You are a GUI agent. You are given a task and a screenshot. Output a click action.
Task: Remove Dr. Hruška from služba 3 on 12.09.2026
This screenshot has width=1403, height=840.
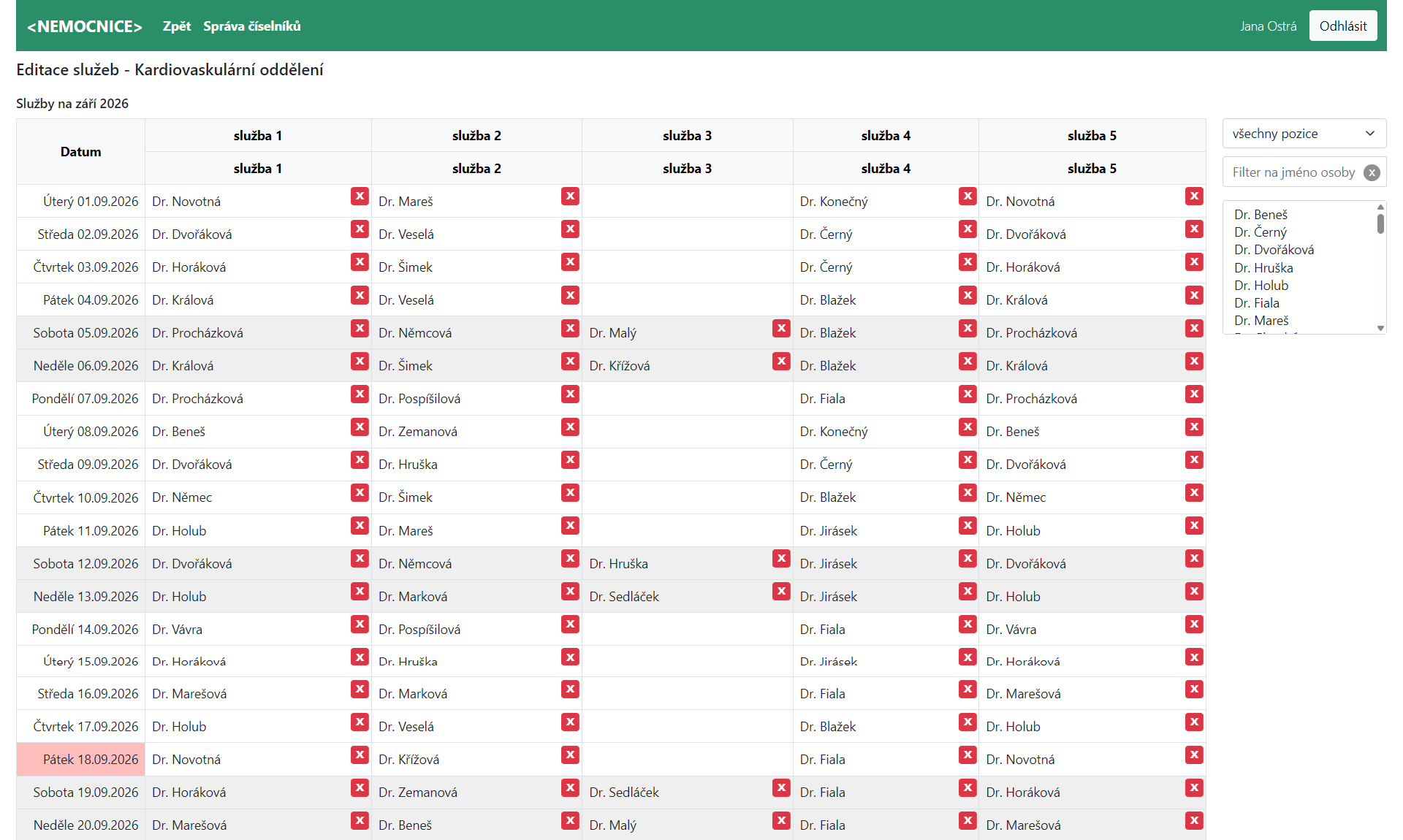tap(781, 559)
